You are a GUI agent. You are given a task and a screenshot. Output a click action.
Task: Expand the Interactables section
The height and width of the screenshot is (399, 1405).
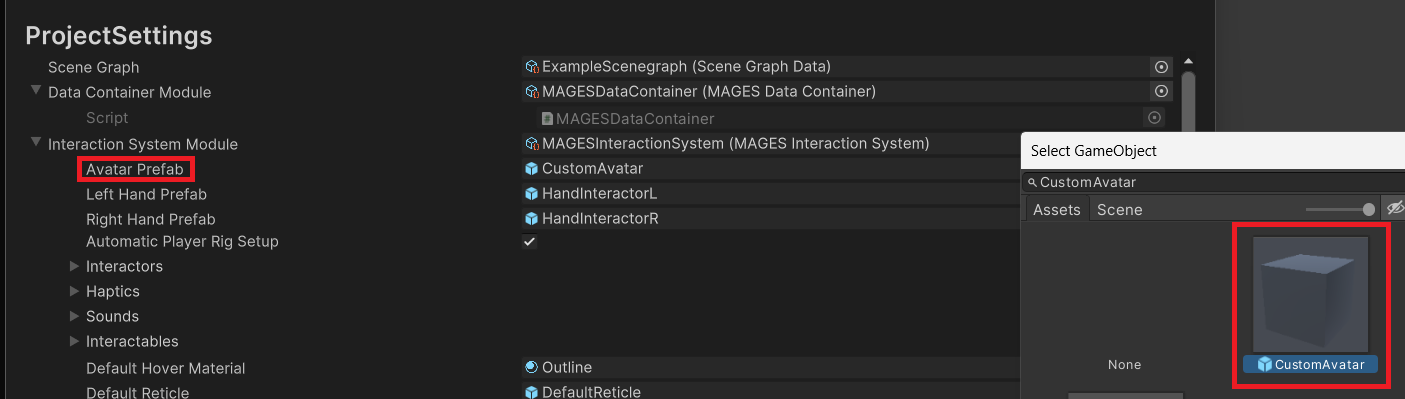(x=75, y=342)
